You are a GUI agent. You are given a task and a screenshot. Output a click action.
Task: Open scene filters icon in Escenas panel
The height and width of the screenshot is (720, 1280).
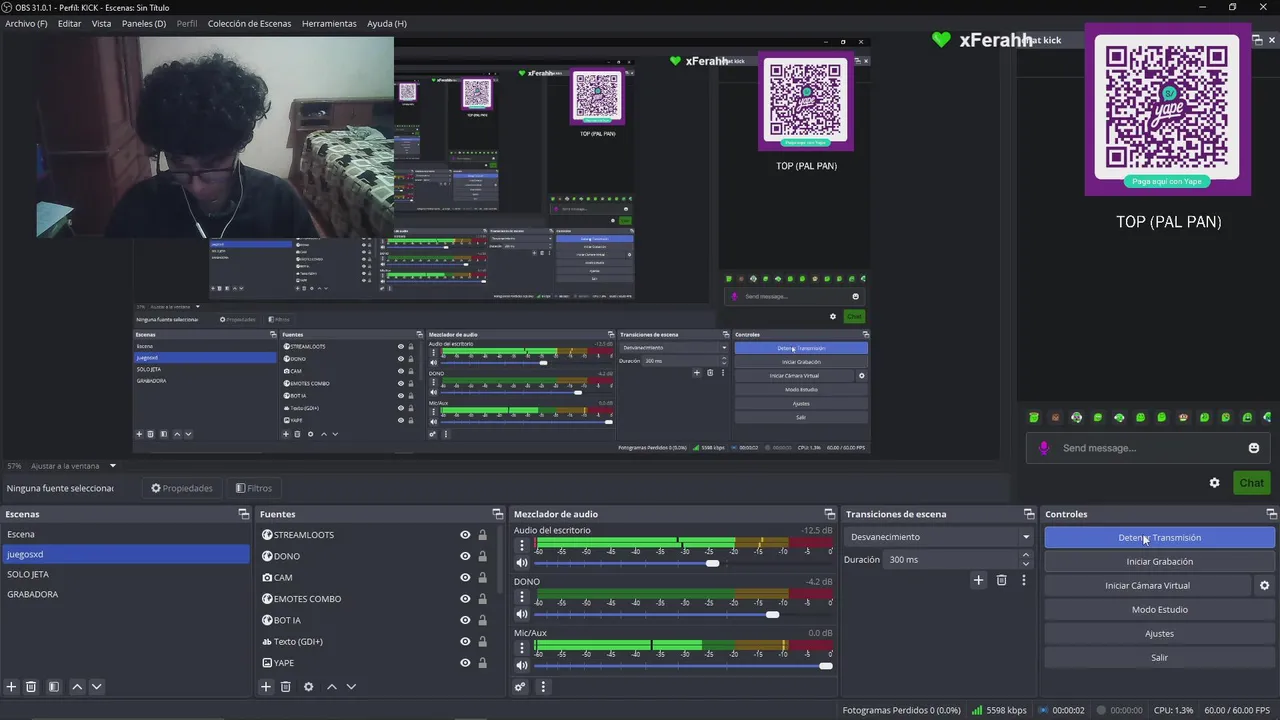54,687
